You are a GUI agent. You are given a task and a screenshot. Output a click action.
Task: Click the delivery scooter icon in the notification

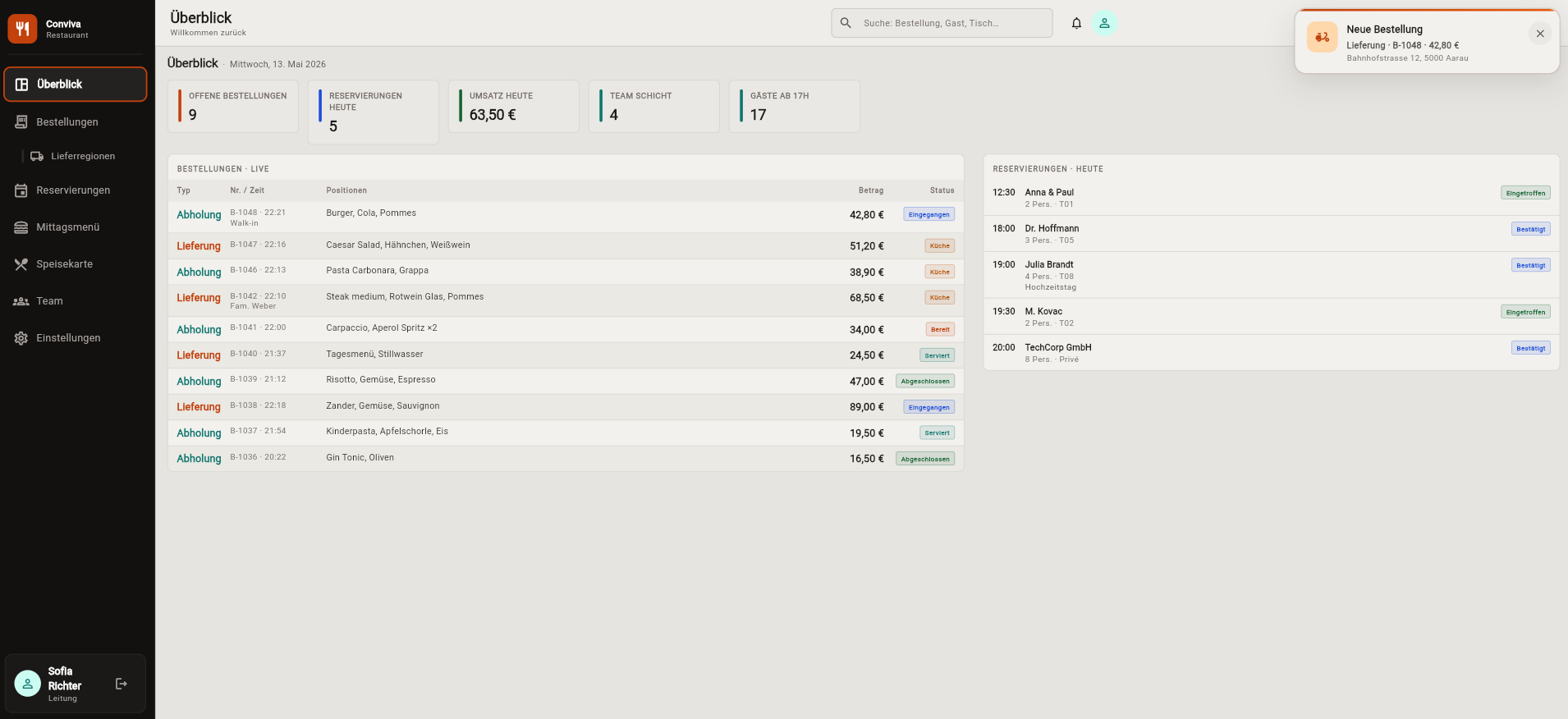click(1323, 37)
